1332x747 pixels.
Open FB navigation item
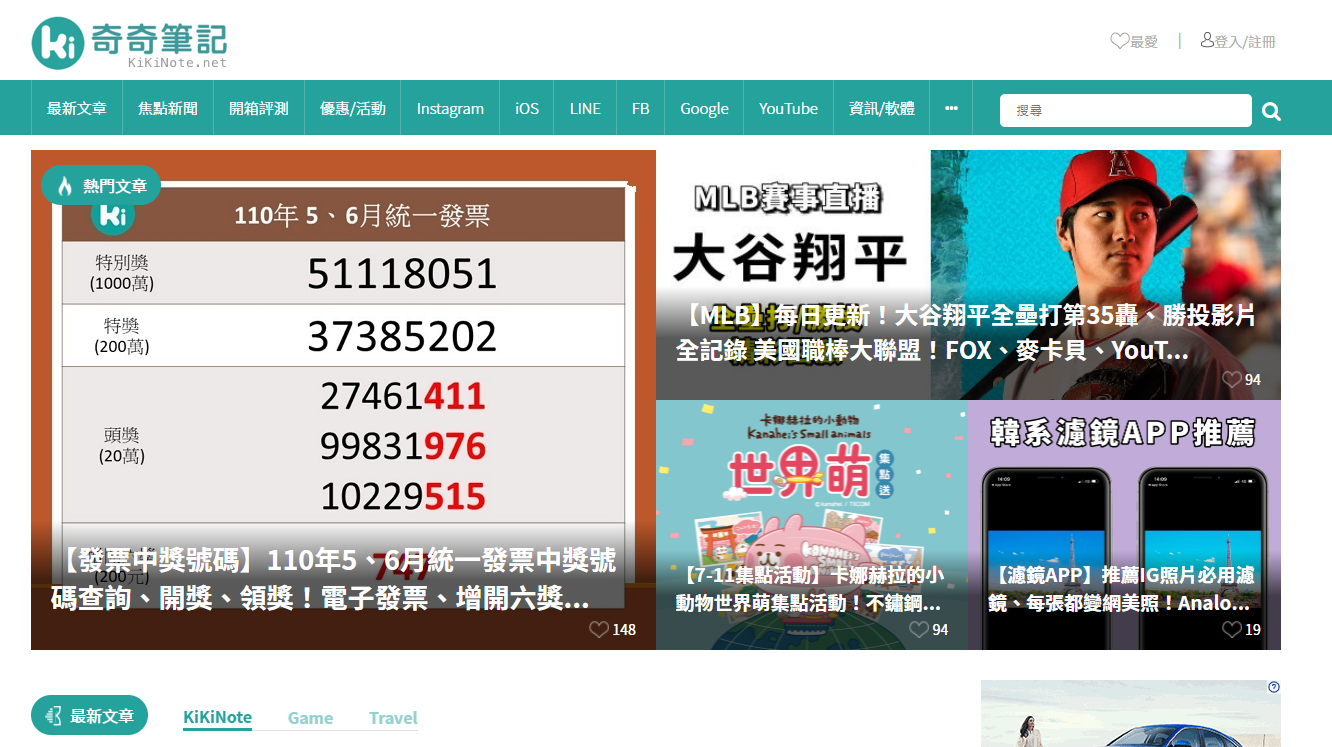tap(641, 108)
